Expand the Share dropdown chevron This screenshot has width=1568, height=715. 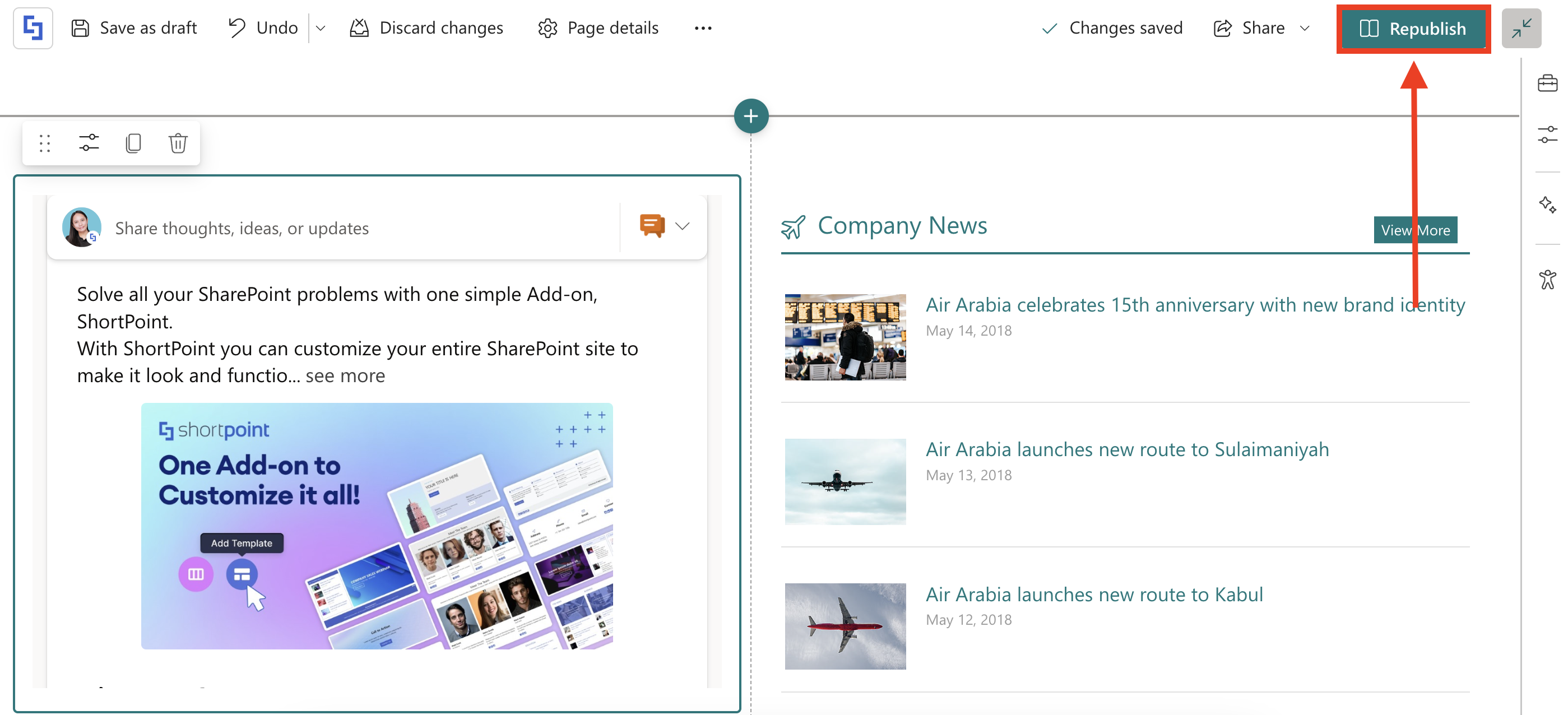coord(1305,28)
